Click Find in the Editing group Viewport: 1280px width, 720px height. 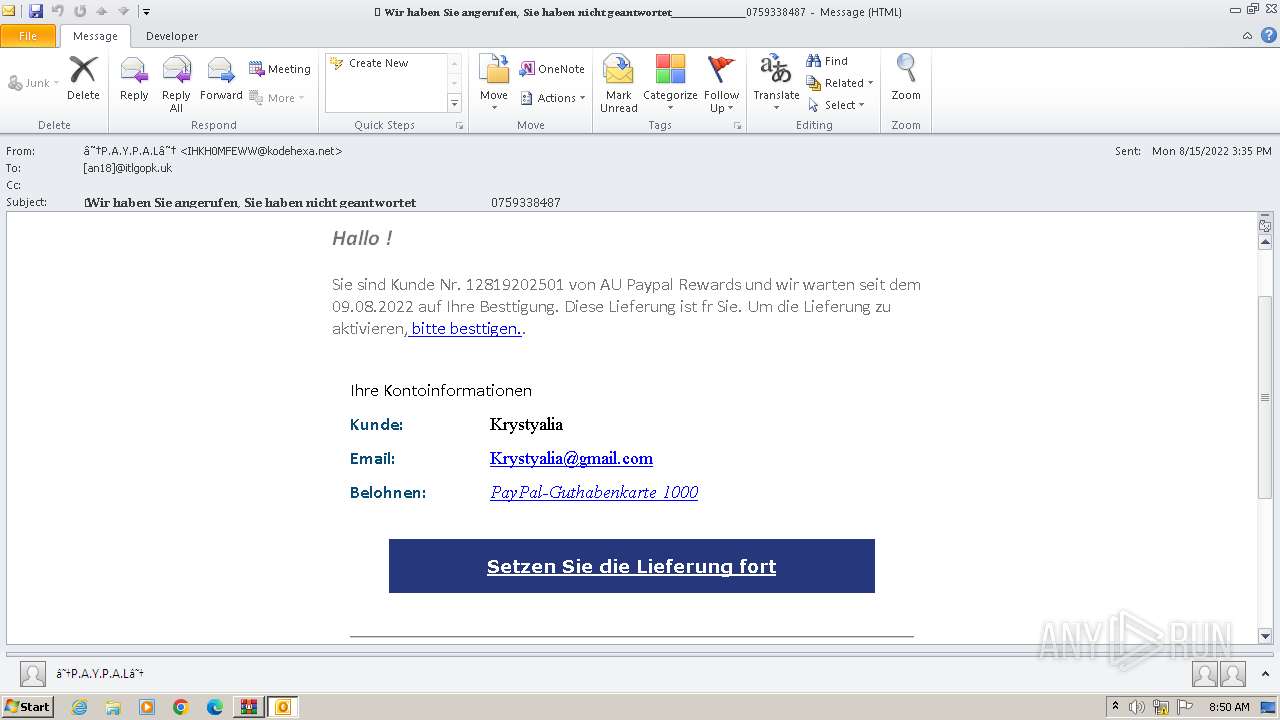point(827,61)
